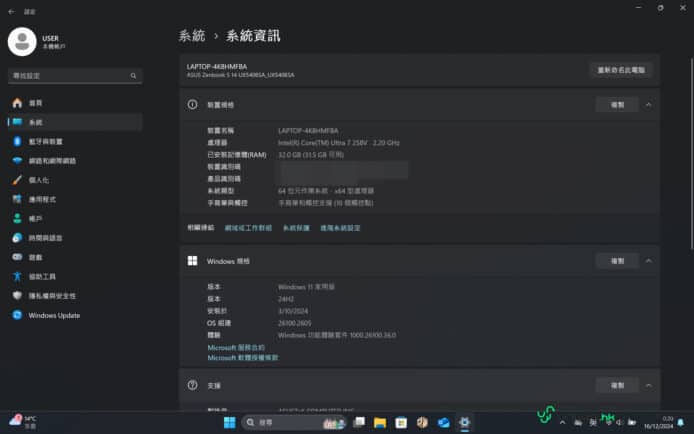Go back using the top-left arrow
The image size is (694, 434).
[x=11, y=12]
